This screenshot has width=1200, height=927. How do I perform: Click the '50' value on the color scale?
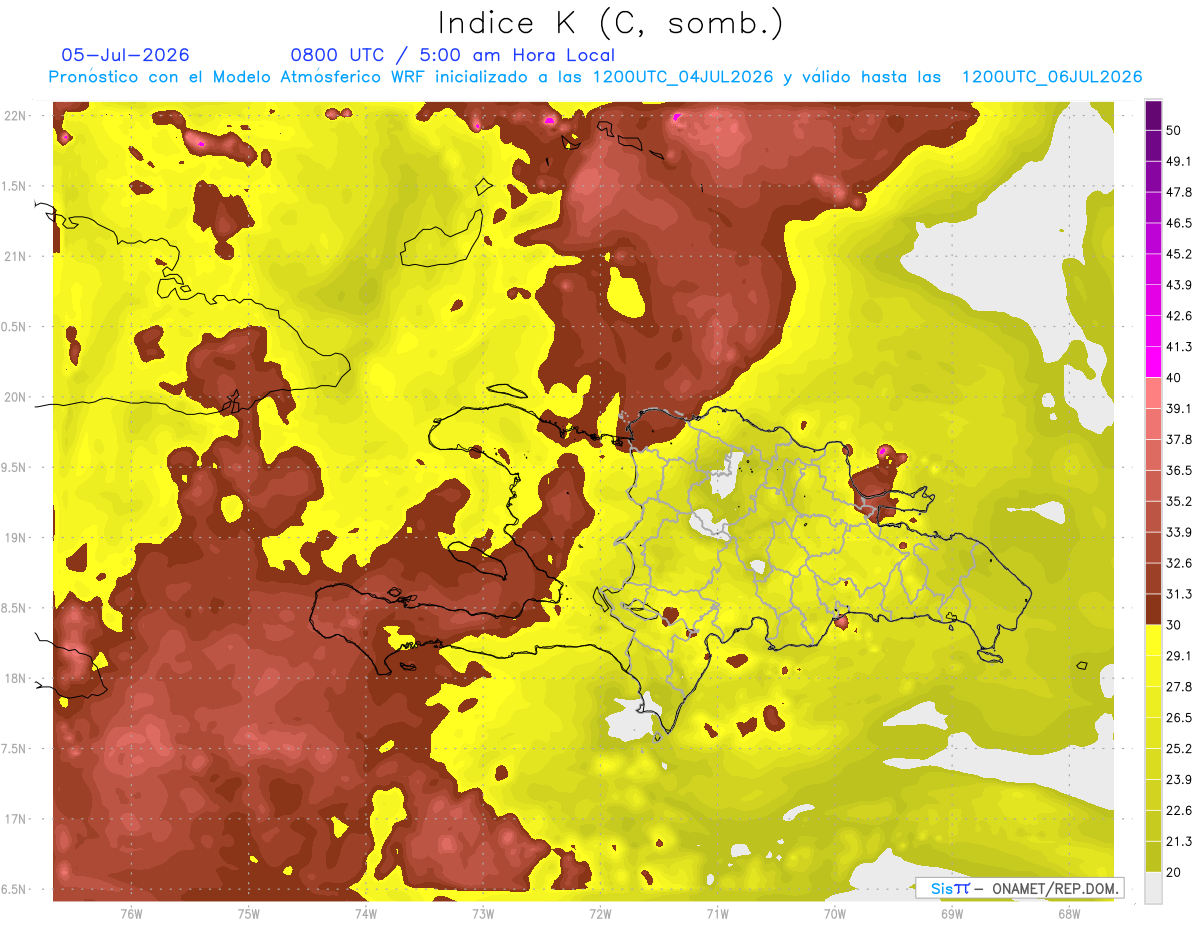[x=1174, y=130]
